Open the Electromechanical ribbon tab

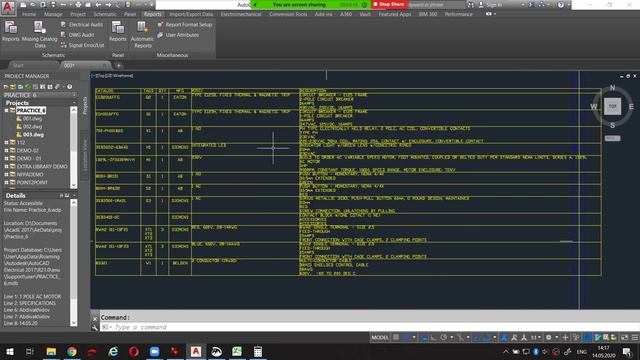pyautogui.click(x=241, y=14)
